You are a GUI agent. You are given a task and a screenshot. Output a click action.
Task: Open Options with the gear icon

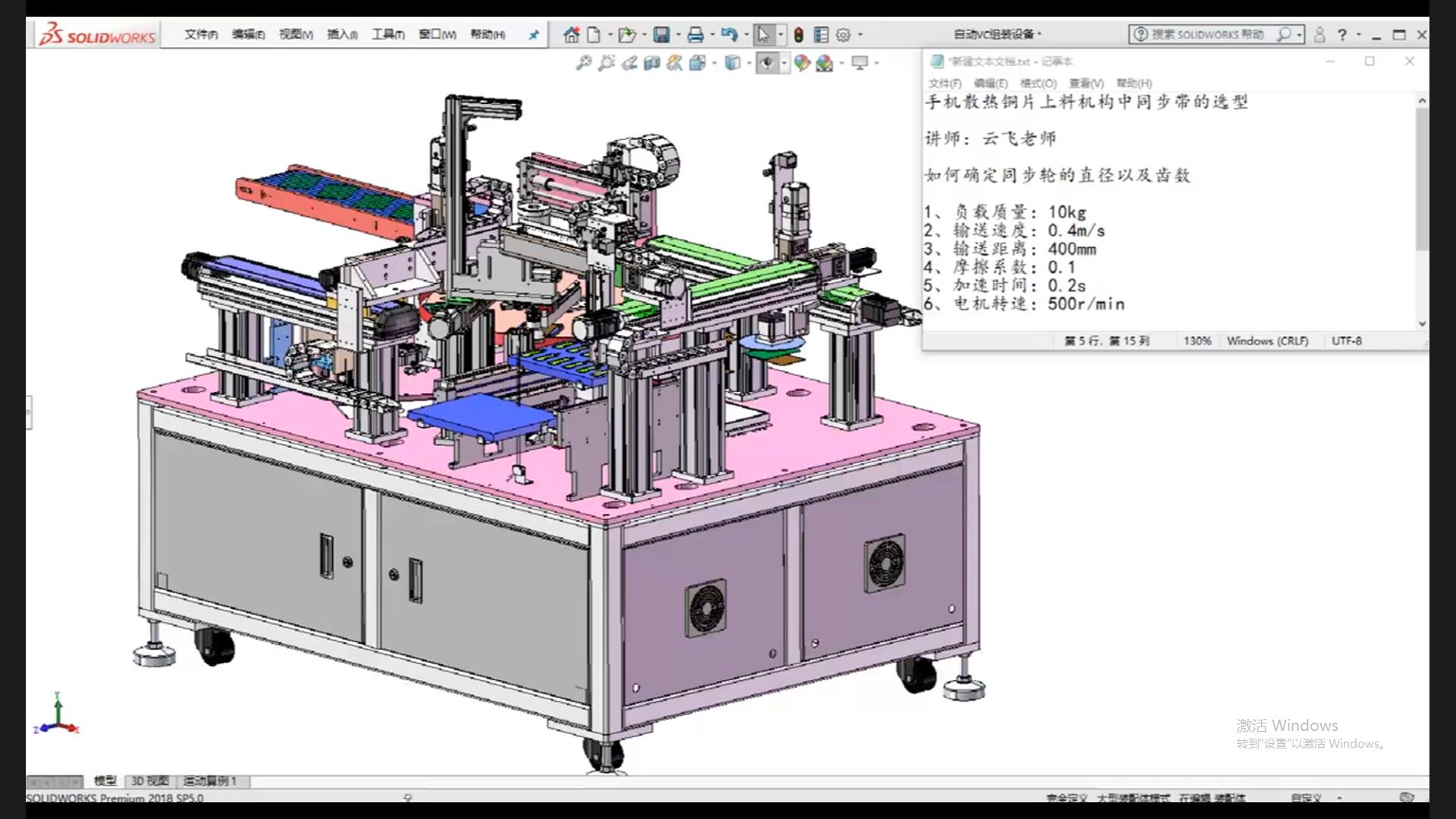pos(843,34)
